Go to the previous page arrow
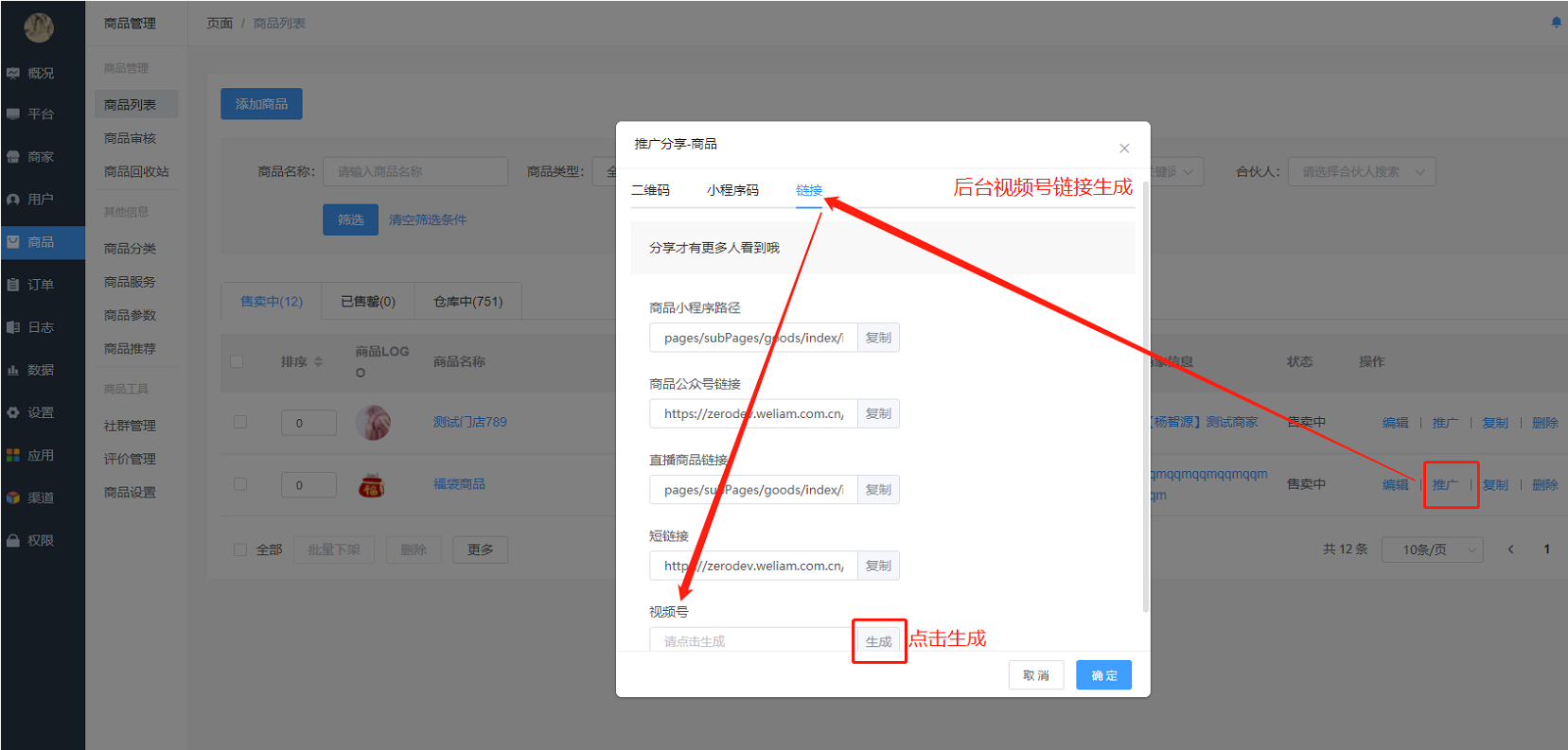This screenshot has width=1568, height=750. pos(1510,549)
